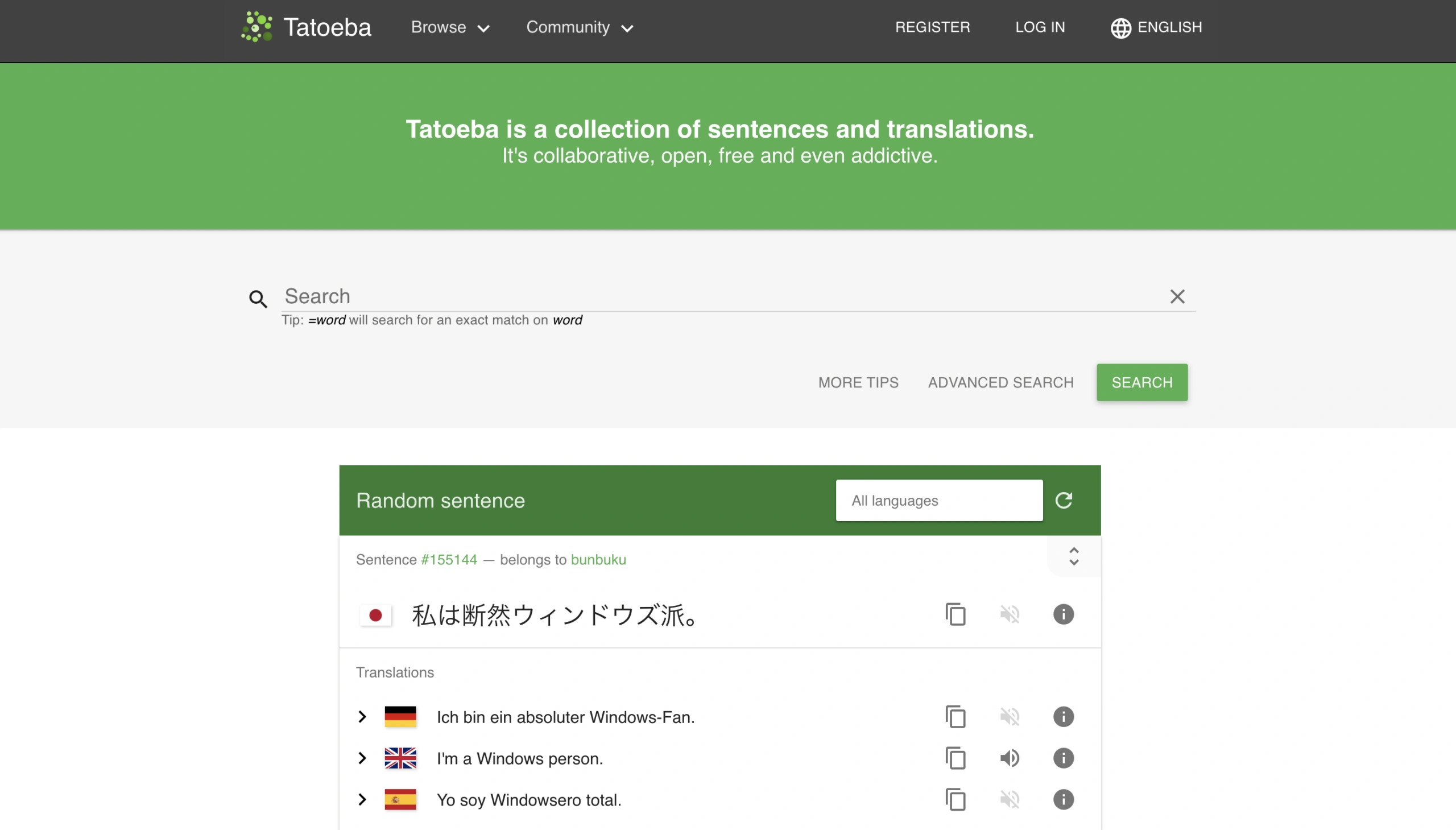Open the Community dropdown menu
The width and height of the screenshot is (1456, 830).
click(x=580, y=27)
